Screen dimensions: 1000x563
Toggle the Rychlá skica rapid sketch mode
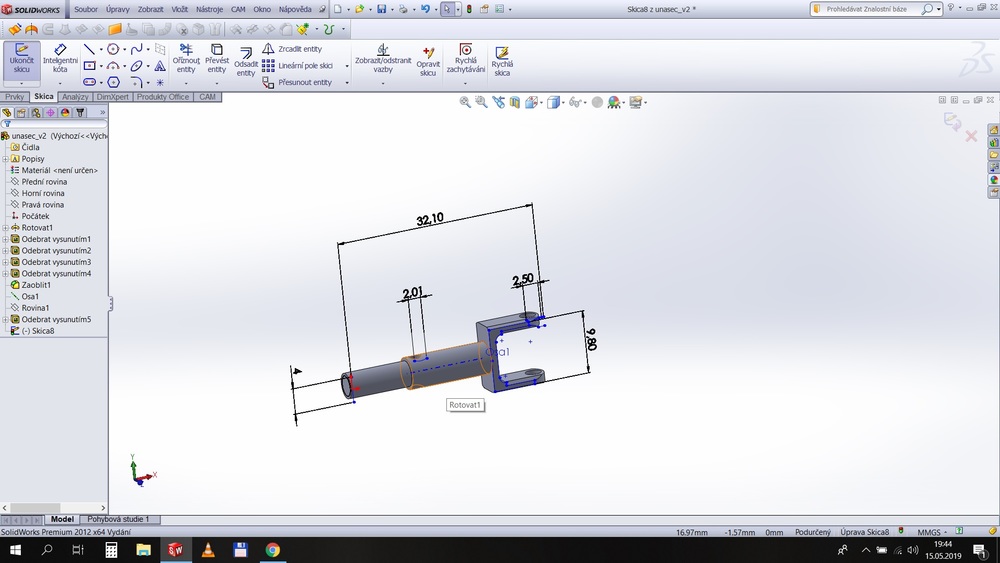(x=502, y=60)
